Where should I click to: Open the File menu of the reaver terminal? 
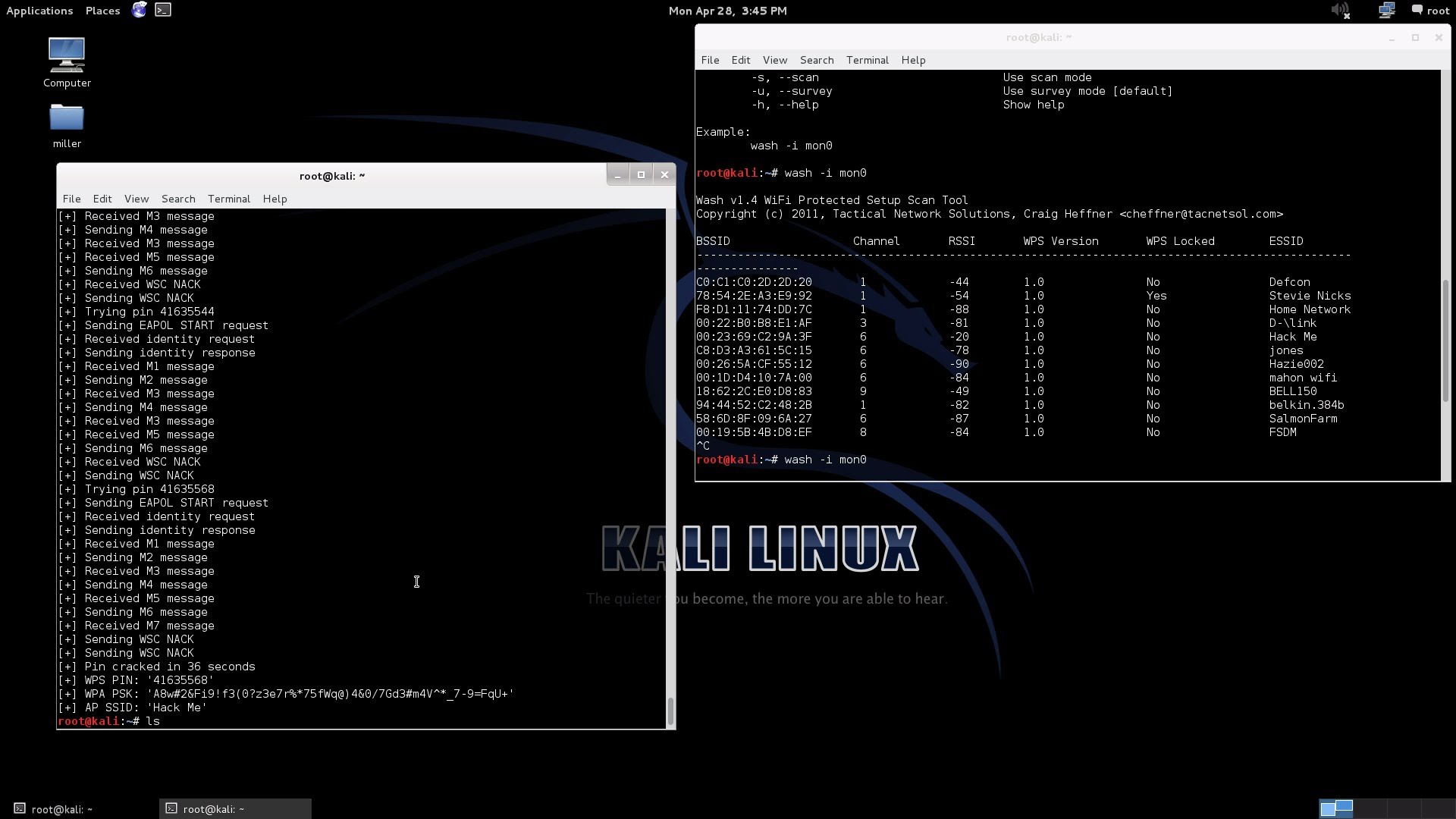(71, 199)
